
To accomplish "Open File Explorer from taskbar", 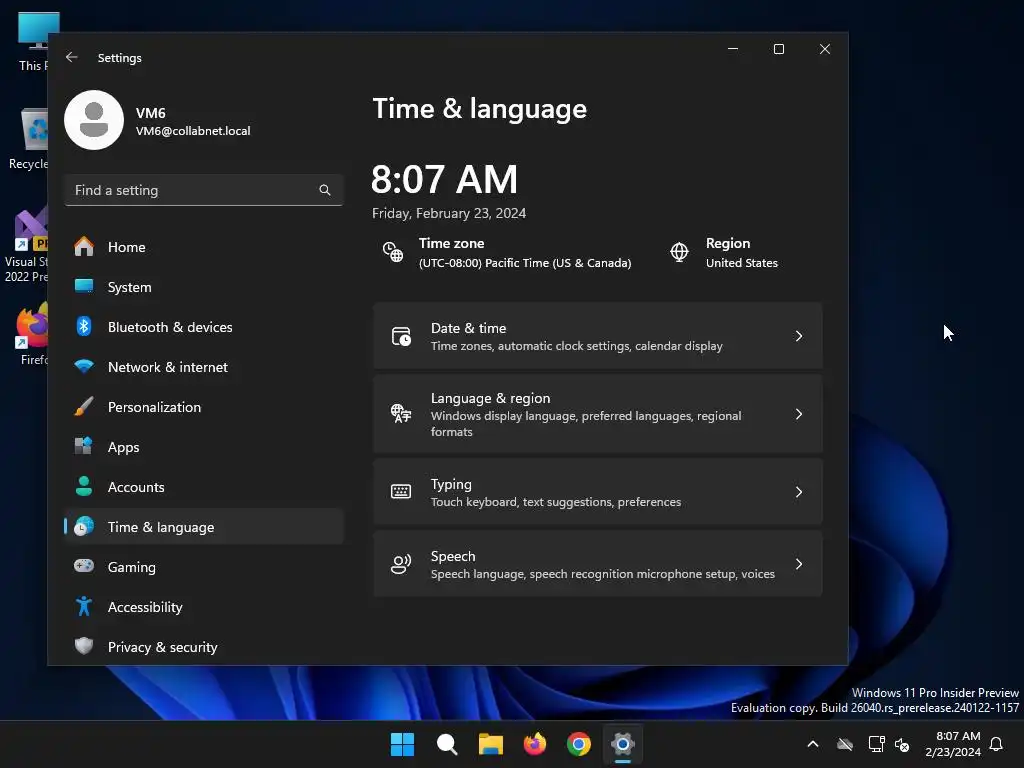I will [x=490, y=744].
